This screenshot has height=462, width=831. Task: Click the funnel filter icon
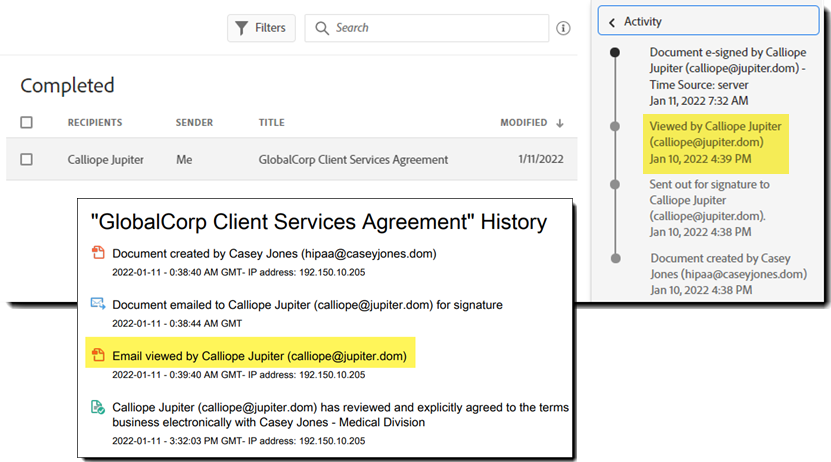pos(242,28)
